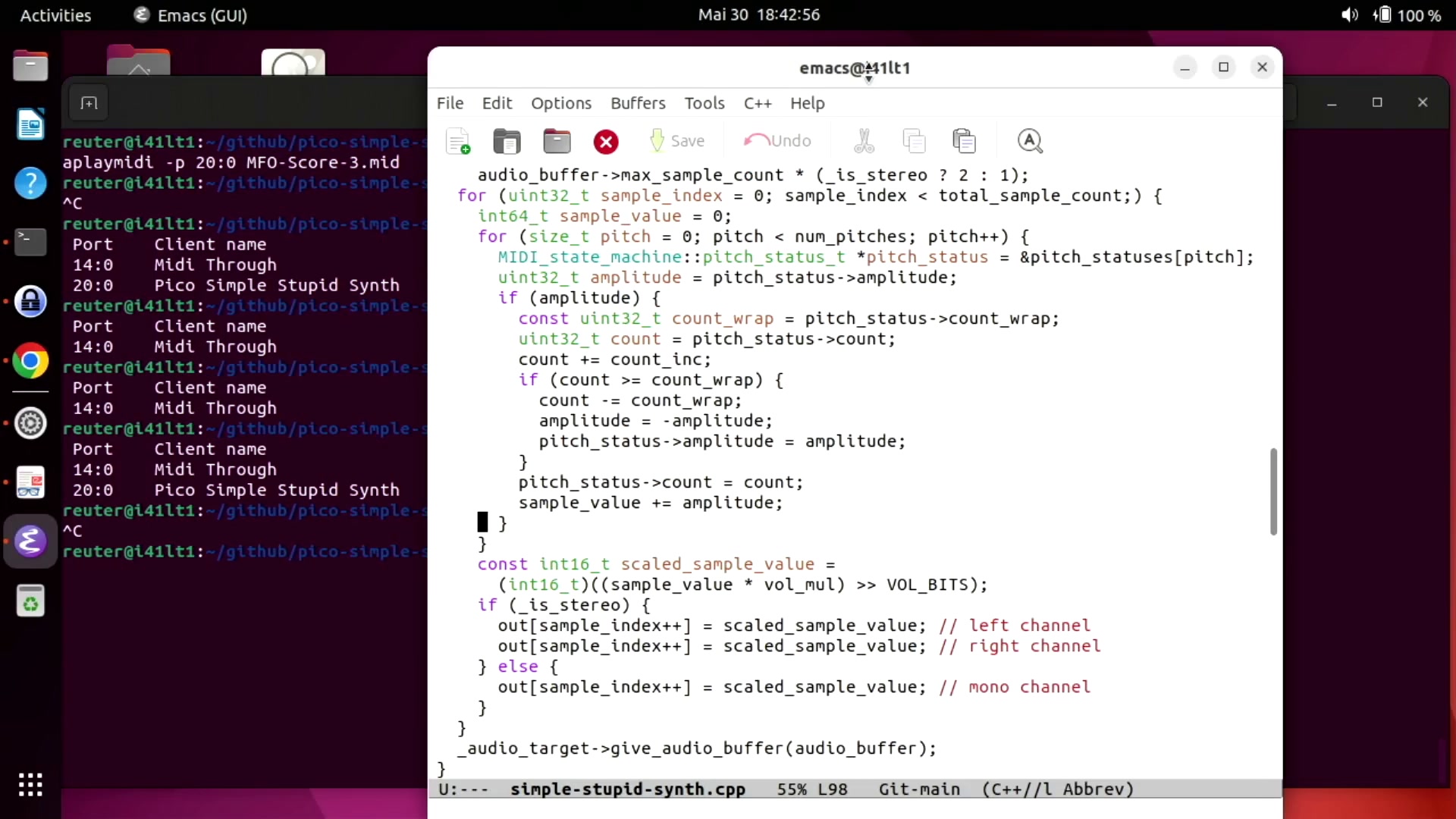Kill the current buffer with the red X icon

click(x=606, y=142)
